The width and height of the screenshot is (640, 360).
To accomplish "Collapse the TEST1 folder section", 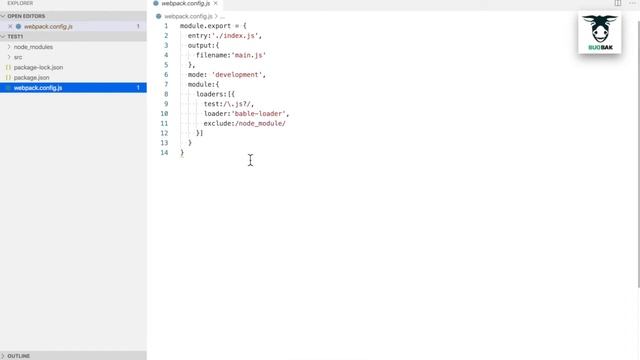I will 73,36.
